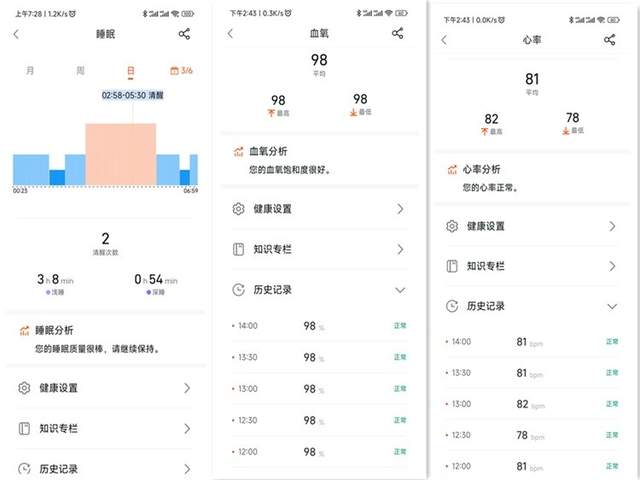Open 知识专栏 on the 心率 screen

coord(530,266)
